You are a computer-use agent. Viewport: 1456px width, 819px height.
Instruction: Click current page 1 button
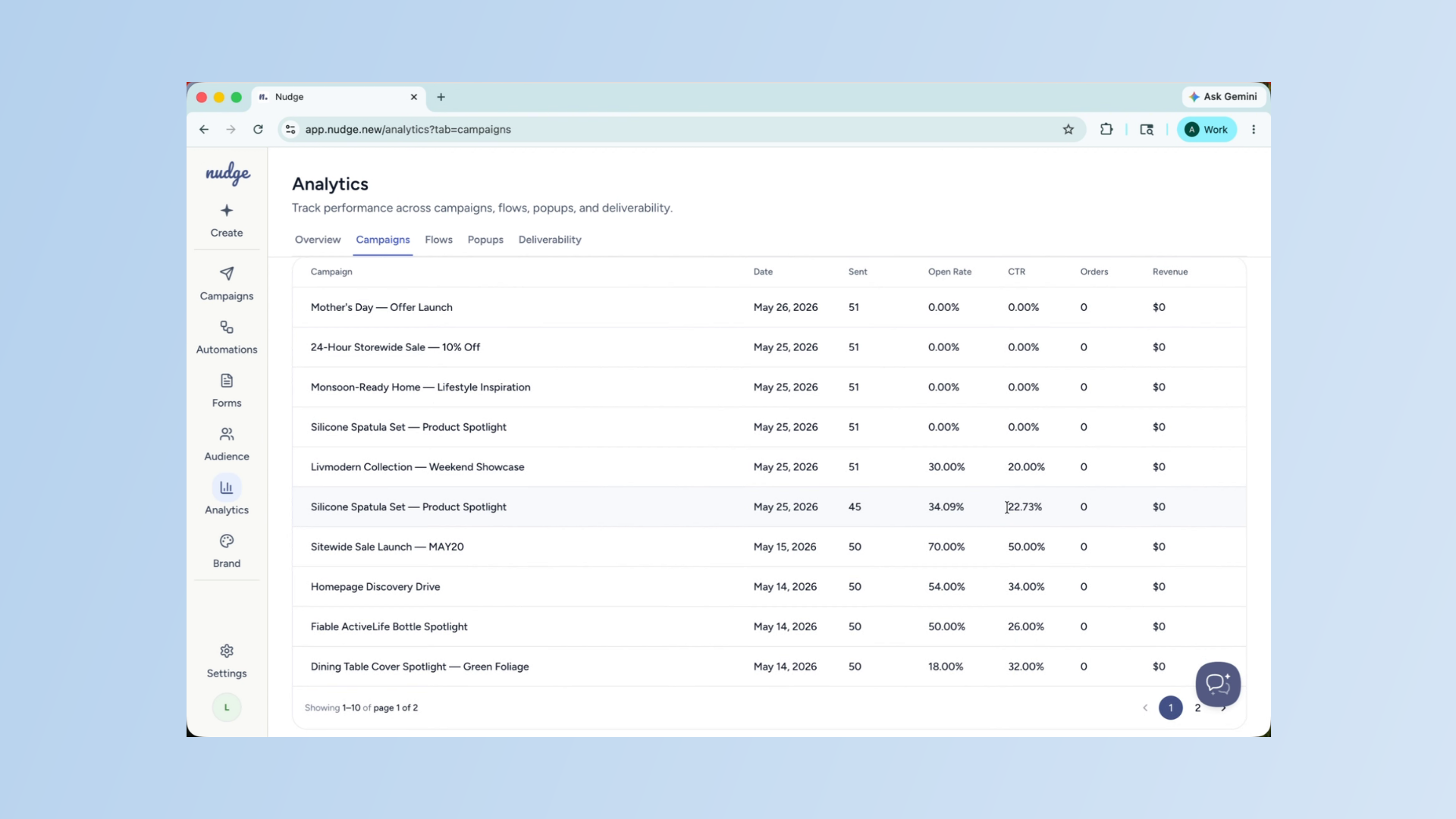(x=1171, y=708)
